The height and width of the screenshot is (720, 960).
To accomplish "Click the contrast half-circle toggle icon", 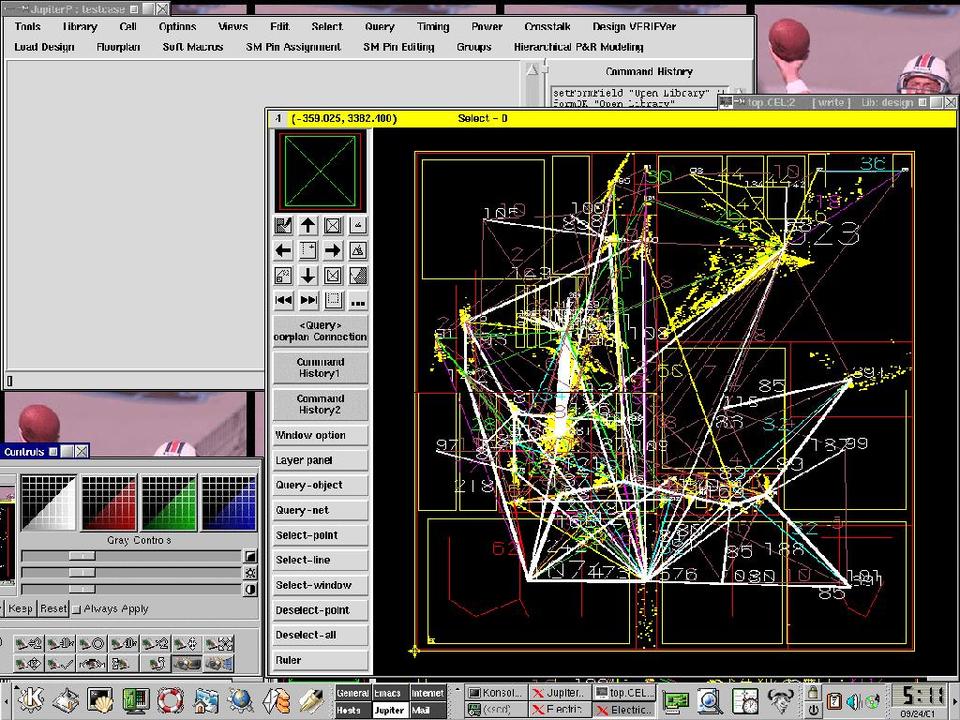I will (x=250, y=590).
